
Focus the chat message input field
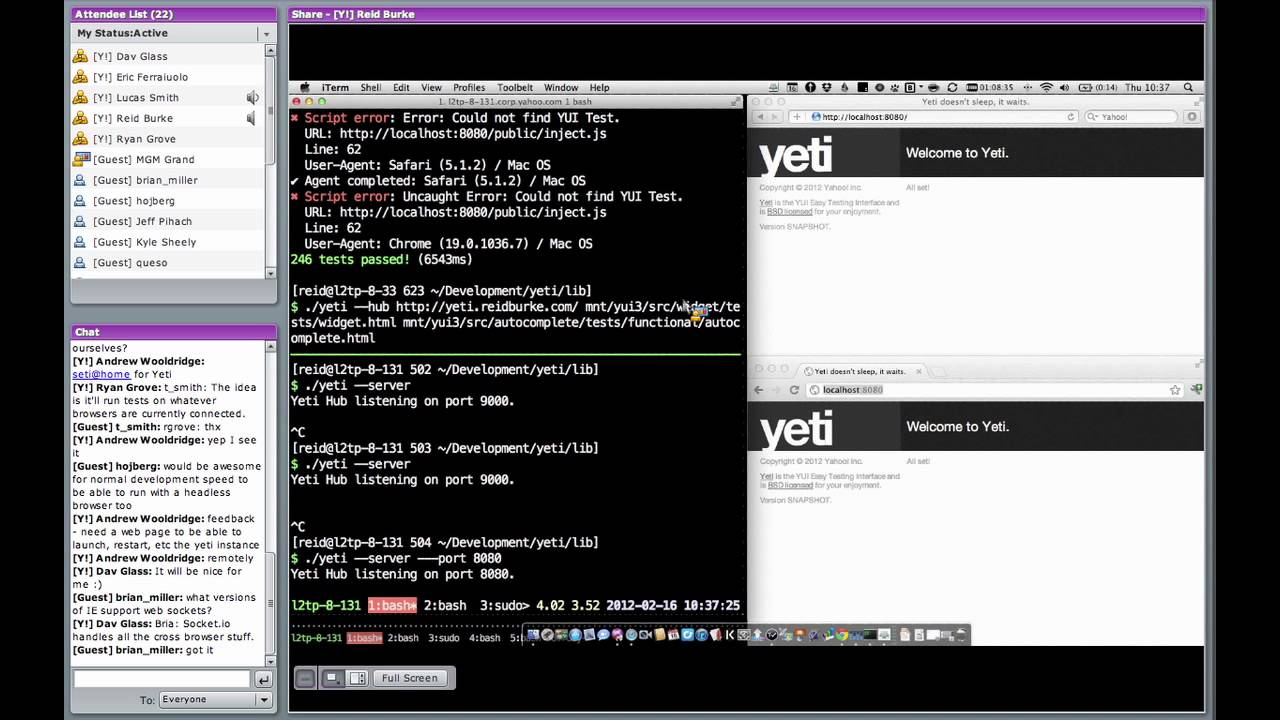click(x=161, y=679)
